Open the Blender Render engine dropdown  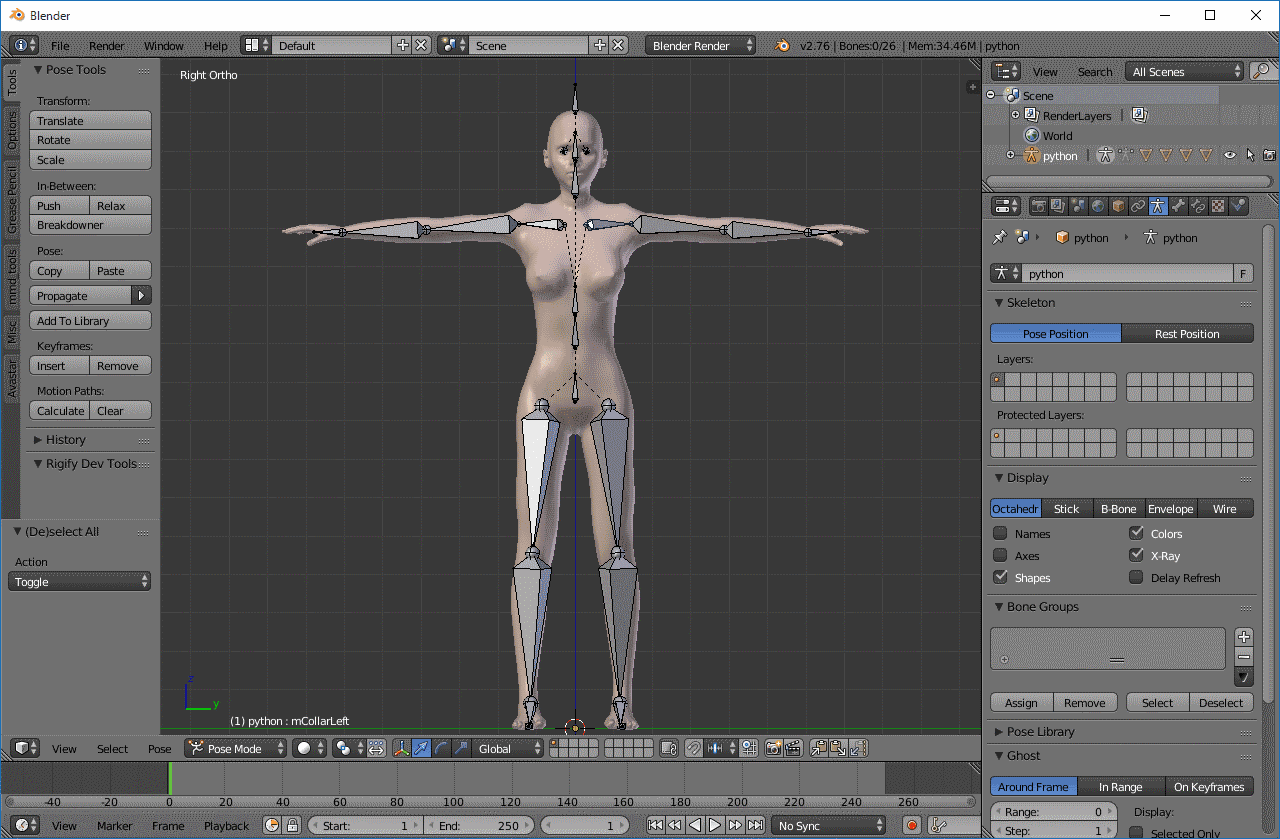click(x=701, y=45)
